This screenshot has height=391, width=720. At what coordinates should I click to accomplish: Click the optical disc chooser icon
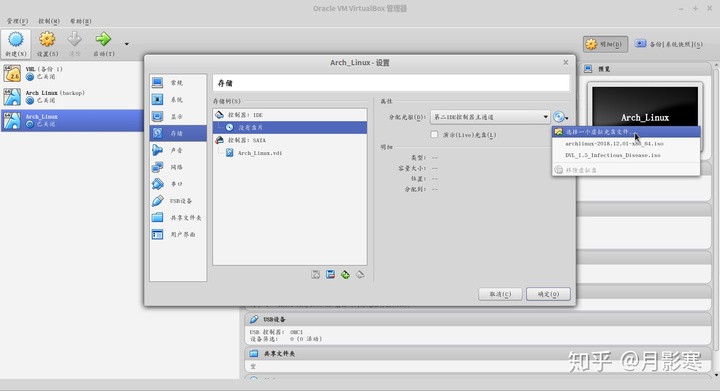pos(560,117)
